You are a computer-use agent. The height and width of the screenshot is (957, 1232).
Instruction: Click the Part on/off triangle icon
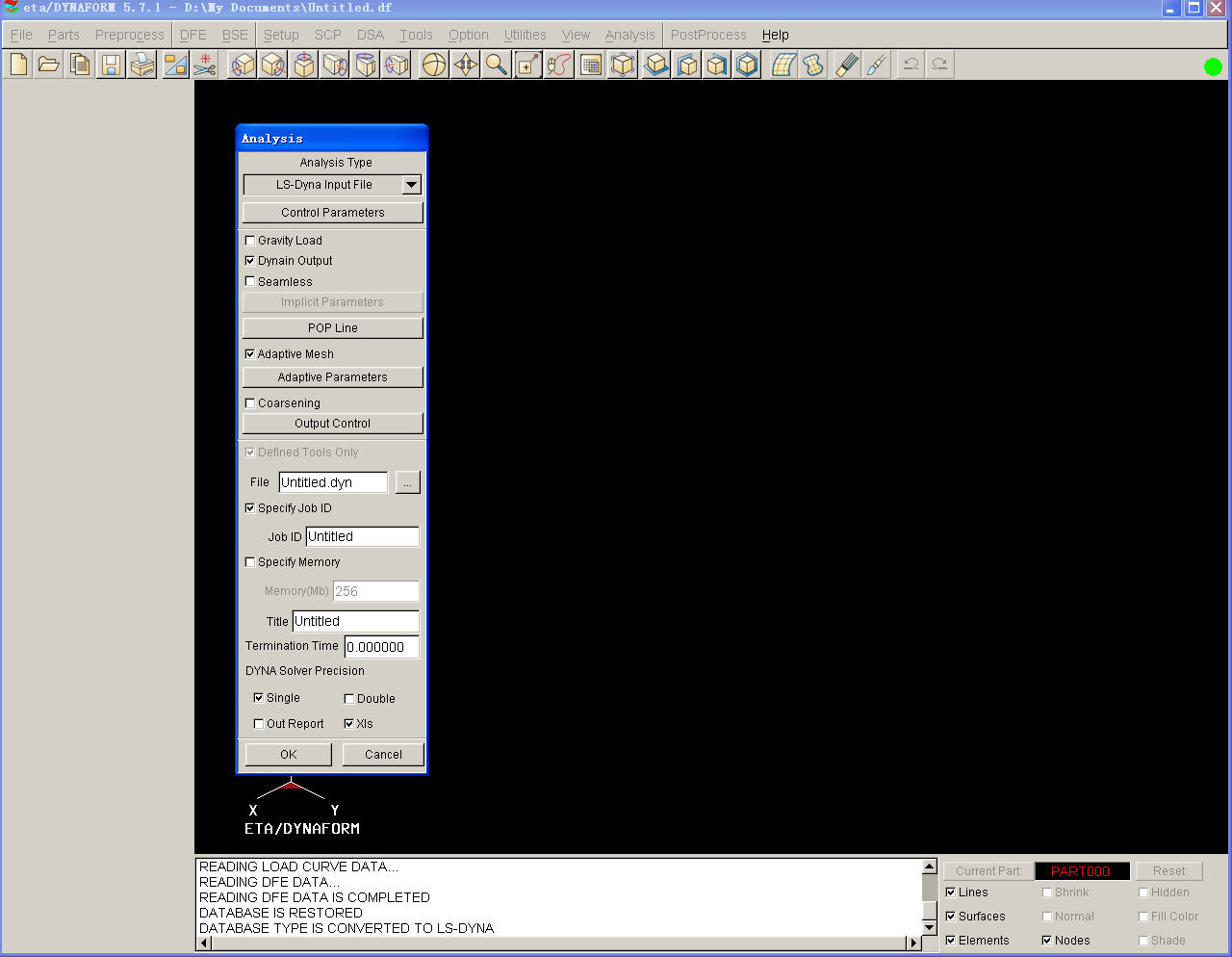(175, 65)
